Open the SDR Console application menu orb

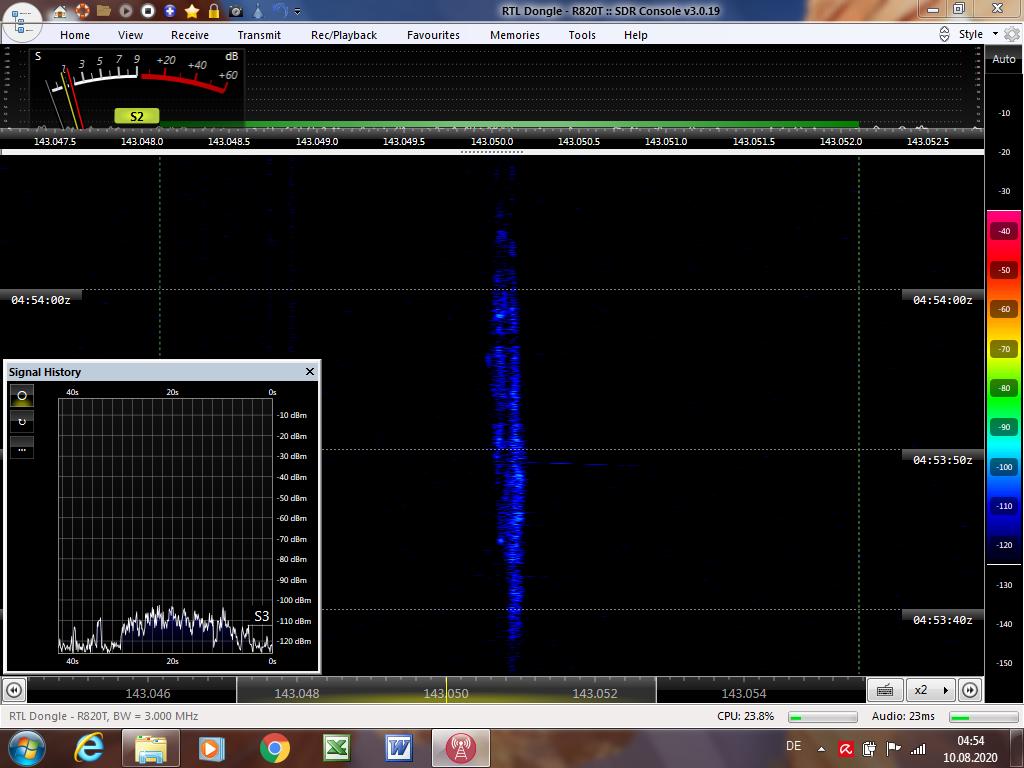[x=22, y=22]
